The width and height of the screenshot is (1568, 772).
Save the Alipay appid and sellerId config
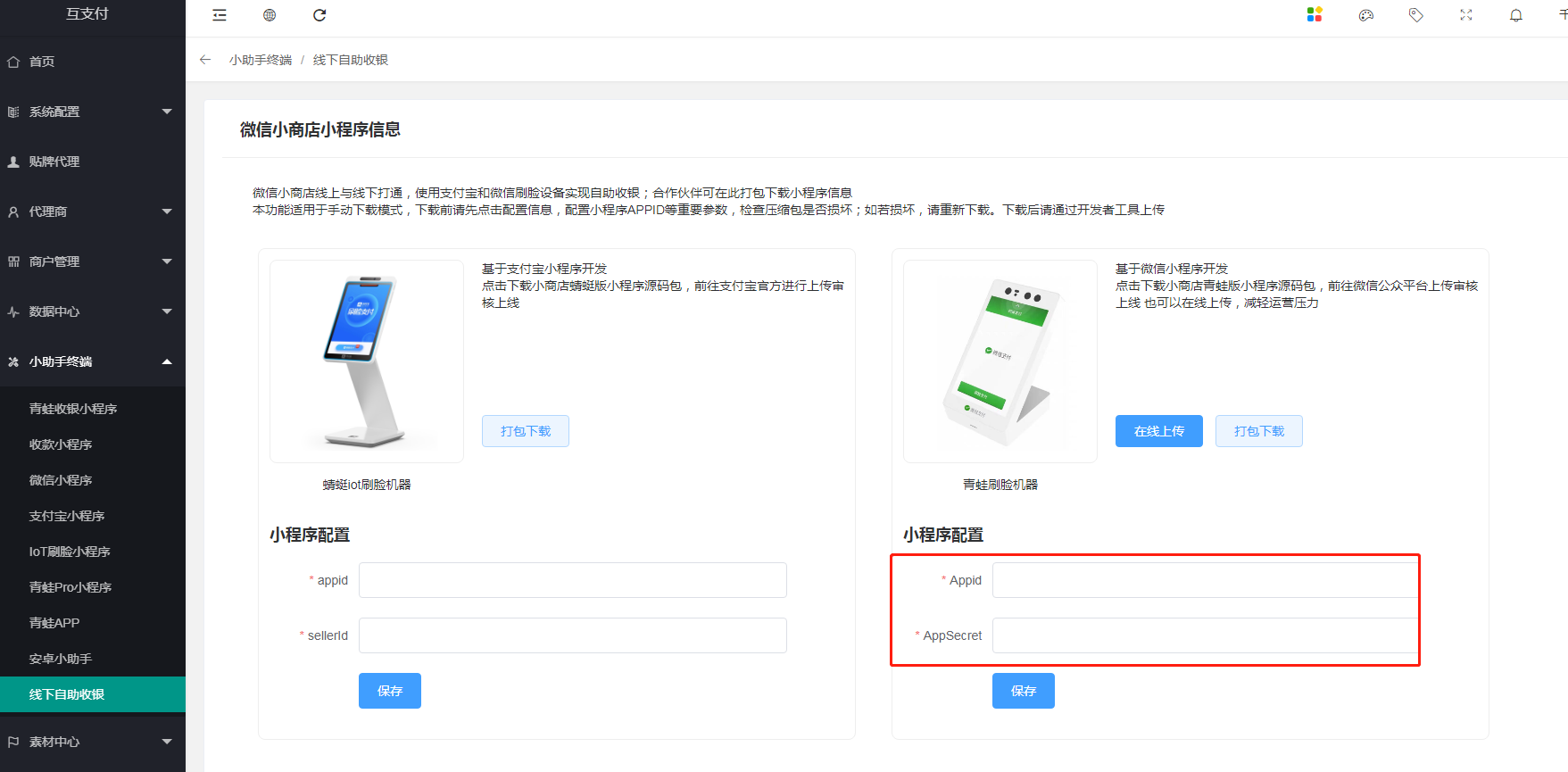(390, 691)
